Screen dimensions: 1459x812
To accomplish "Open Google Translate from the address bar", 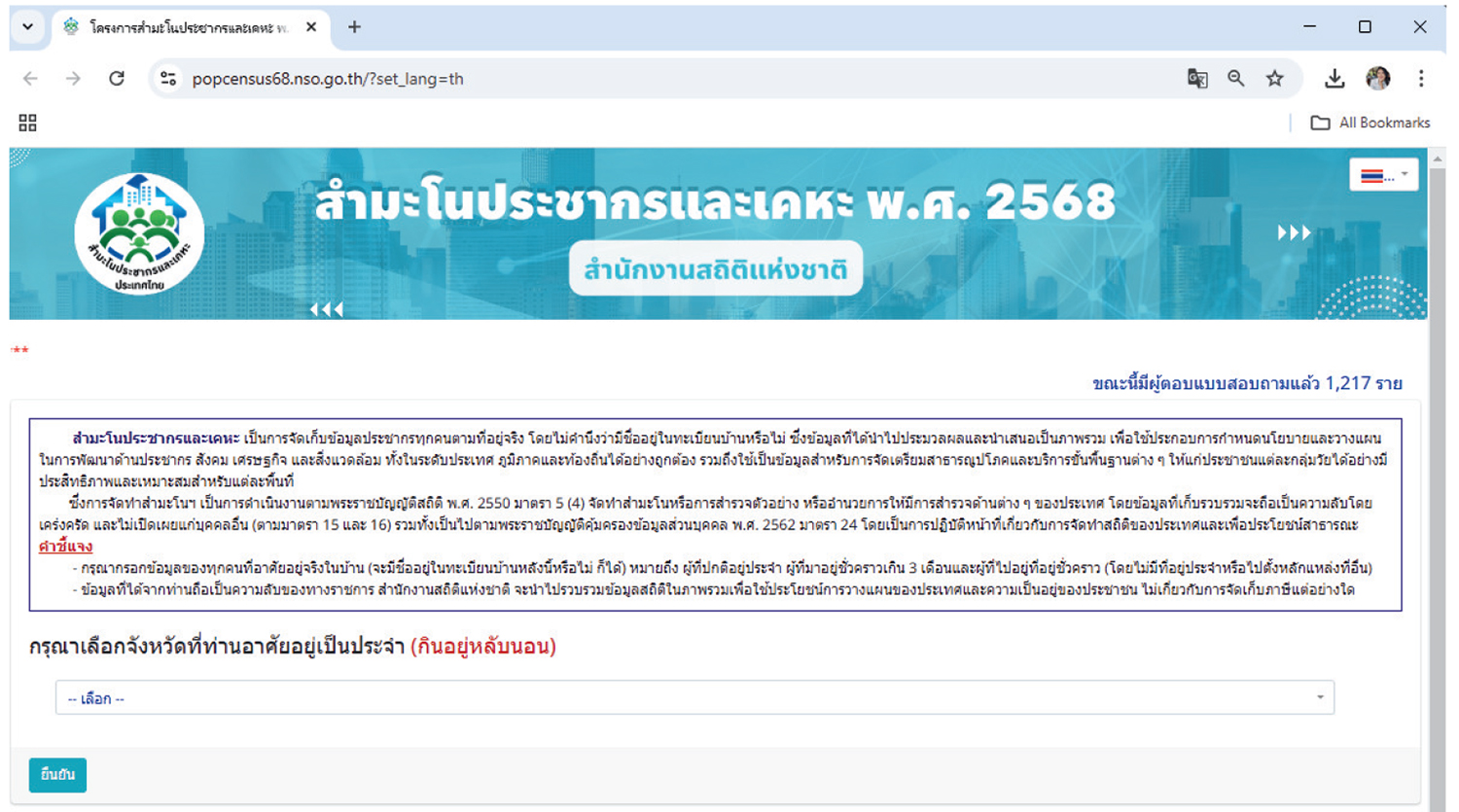I will click(x=1198, y=79).
